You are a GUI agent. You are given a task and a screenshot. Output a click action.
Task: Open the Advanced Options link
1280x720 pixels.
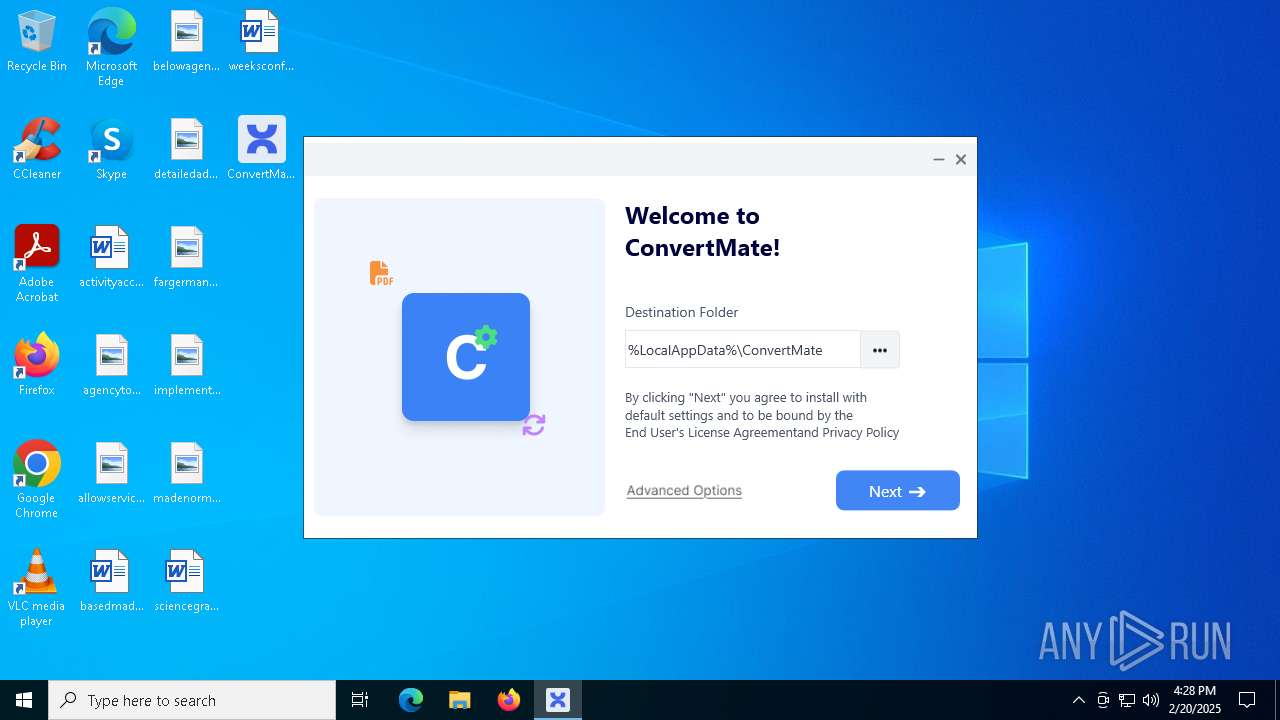684,490
